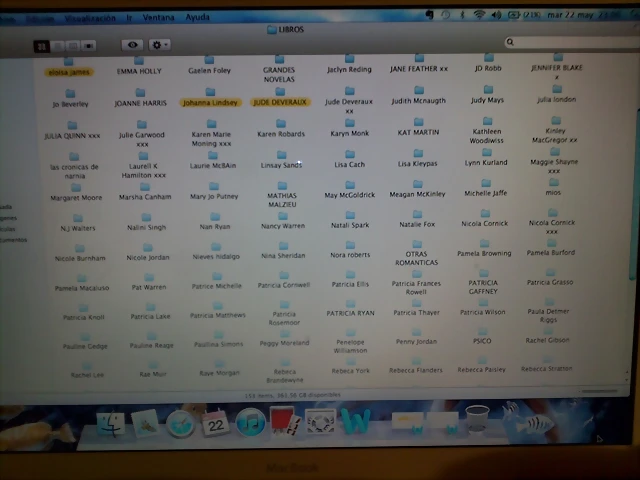640x480 pixels.
Task: Open Safari compass icon in Dock
Action: pyautogui.click(x=180, y=424)
